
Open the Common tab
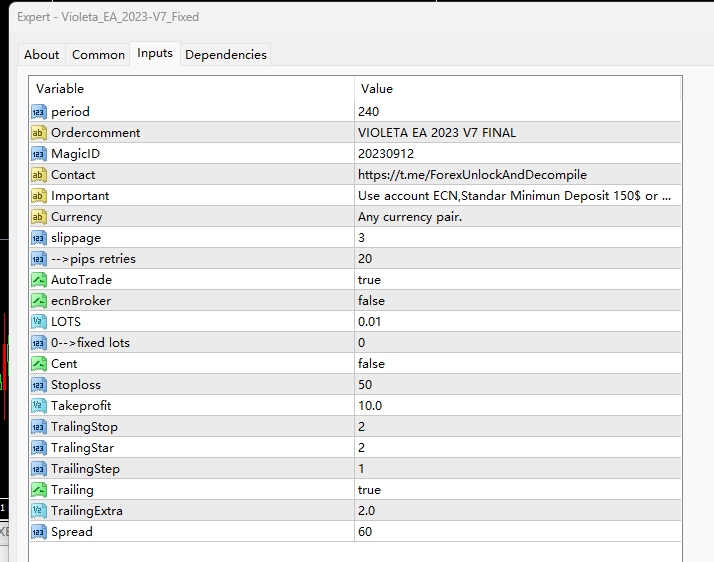(x=99, y=55)
